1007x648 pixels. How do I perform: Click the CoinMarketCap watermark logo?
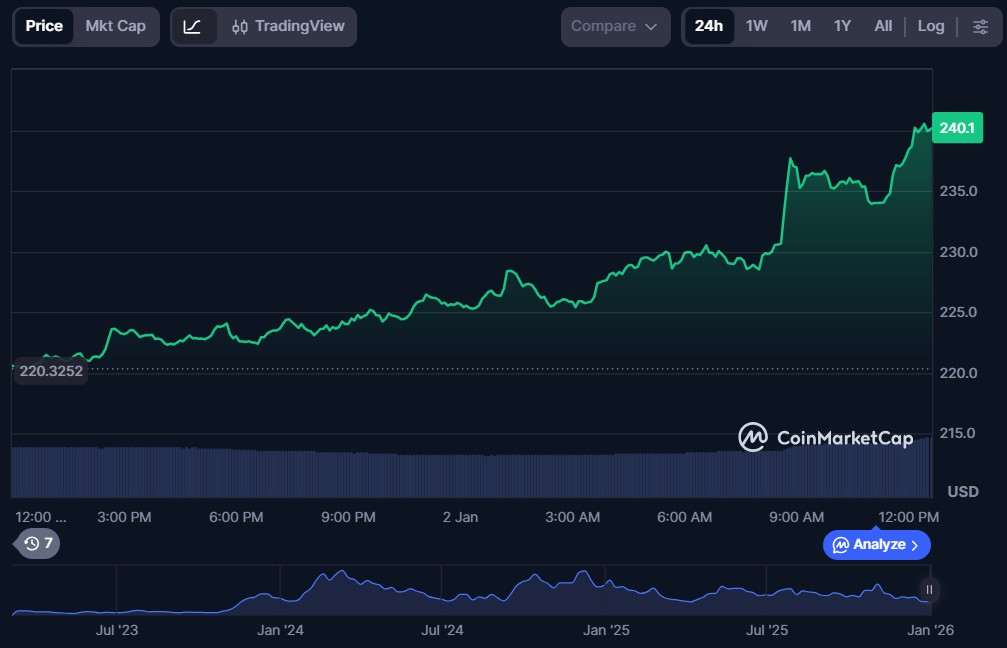click(825, 437)
